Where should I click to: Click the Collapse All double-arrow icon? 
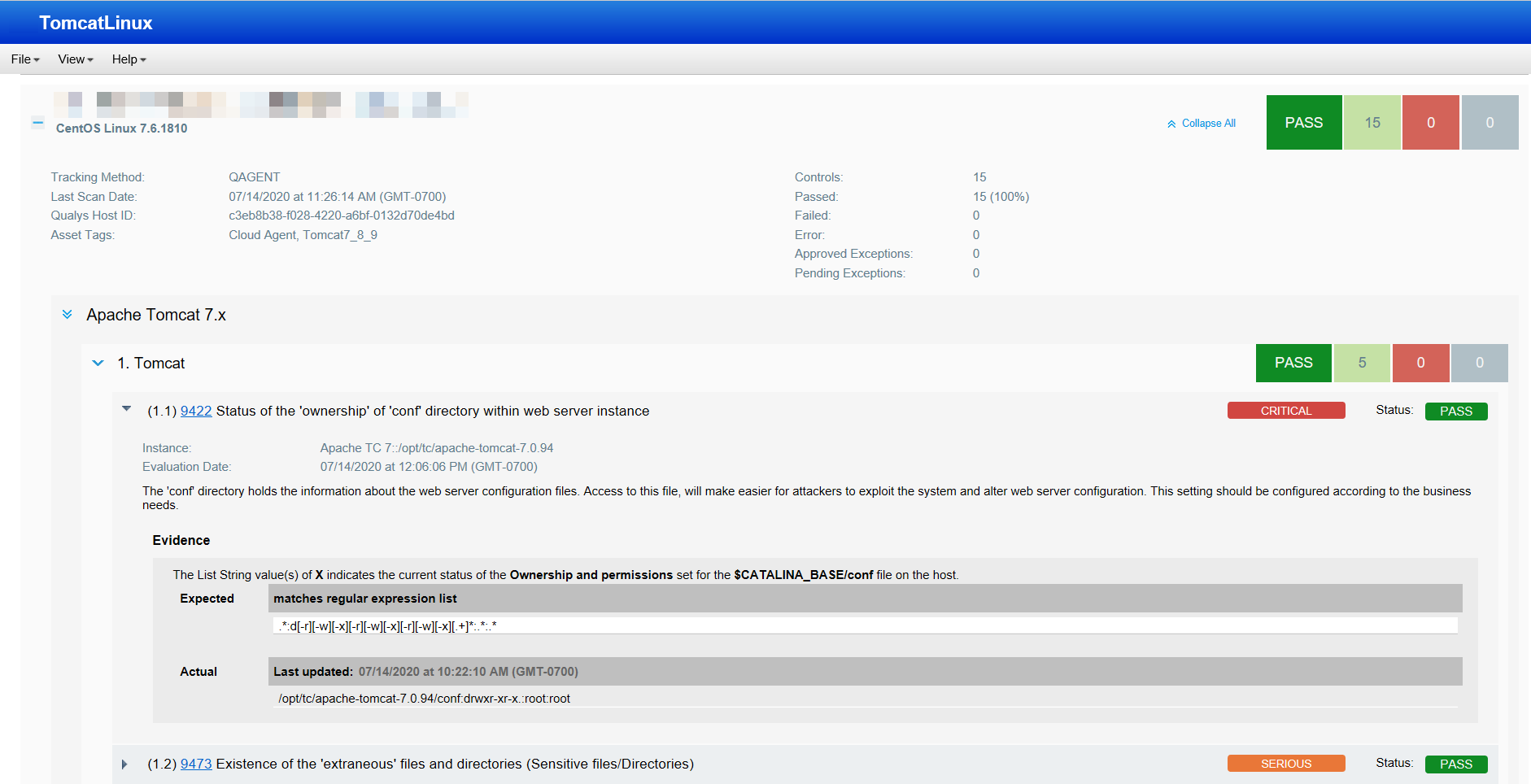(1171, 123)
